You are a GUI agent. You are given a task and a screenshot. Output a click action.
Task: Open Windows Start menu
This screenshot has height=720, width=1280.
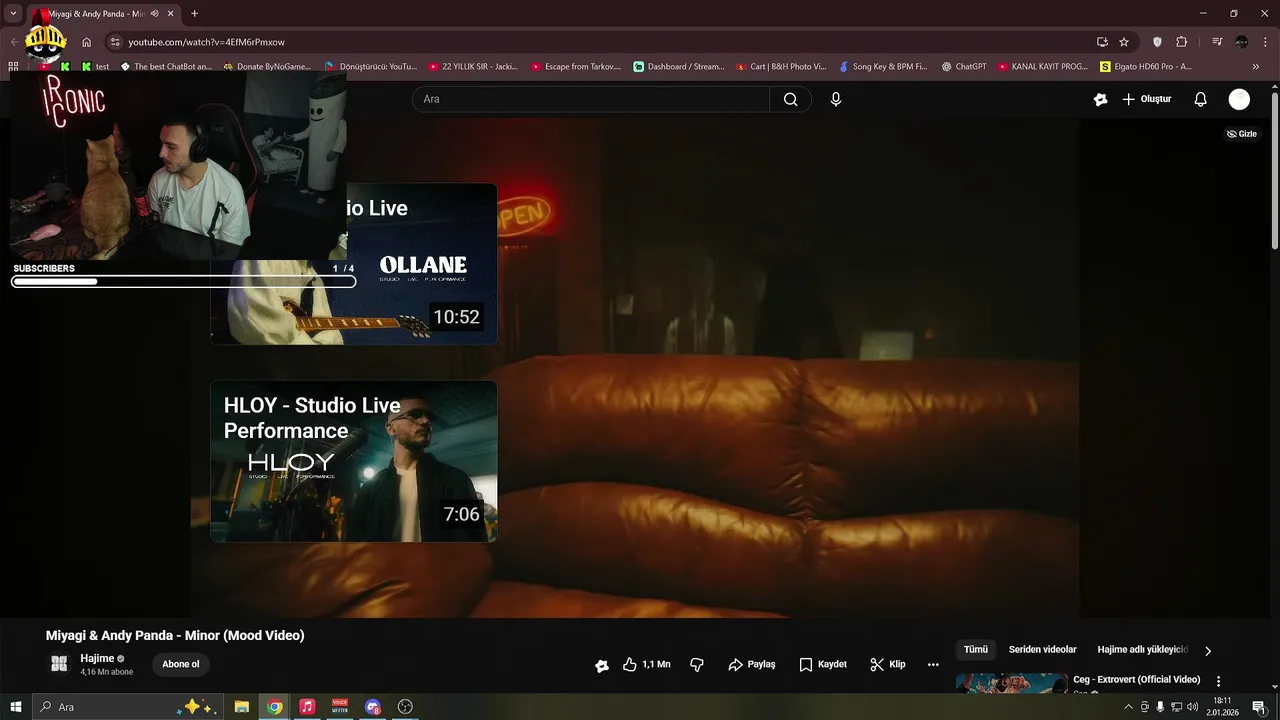pos(16,707)
